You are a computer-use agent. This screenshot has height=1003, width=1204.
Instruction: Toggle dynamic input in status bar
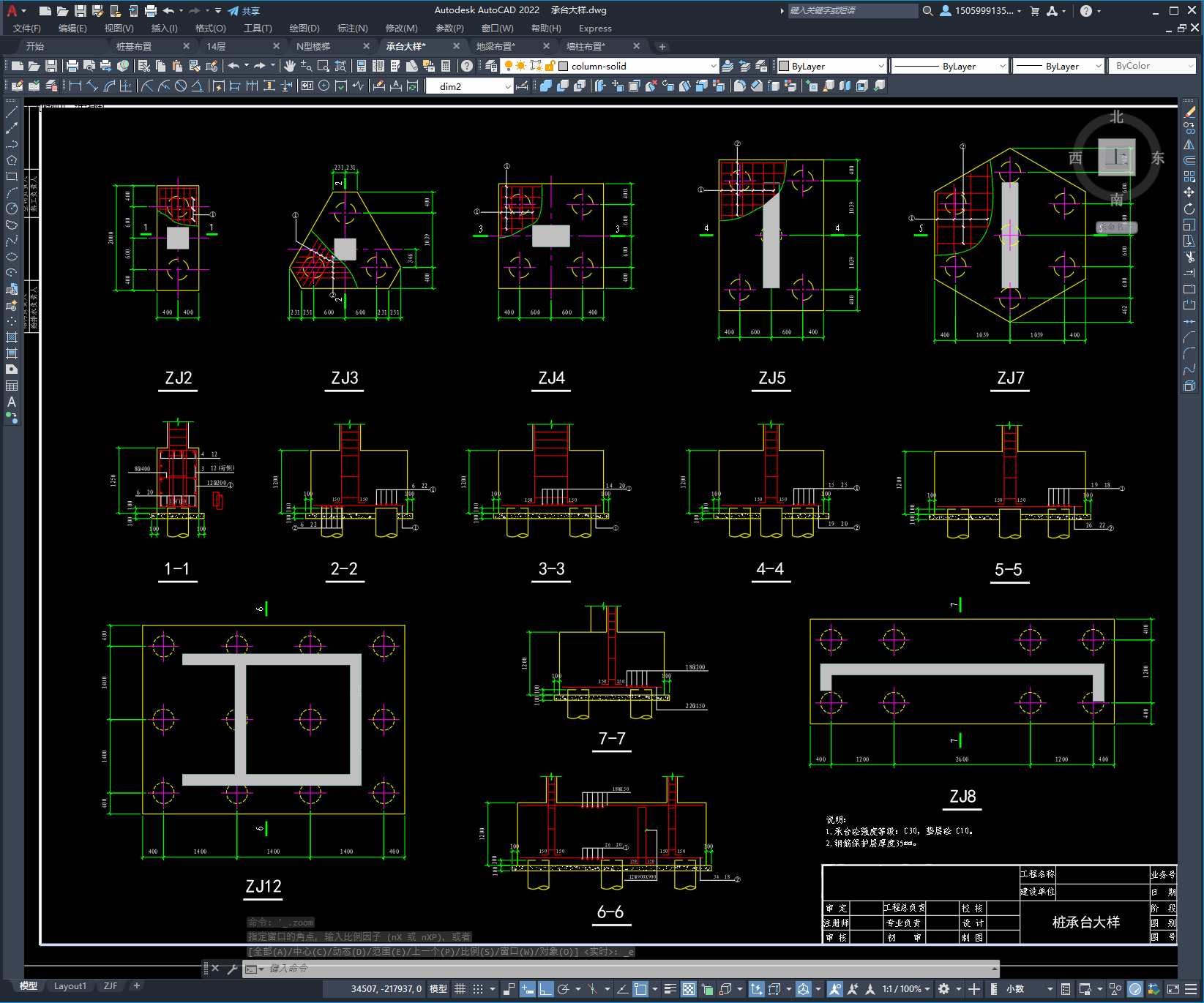pos(528,989)
